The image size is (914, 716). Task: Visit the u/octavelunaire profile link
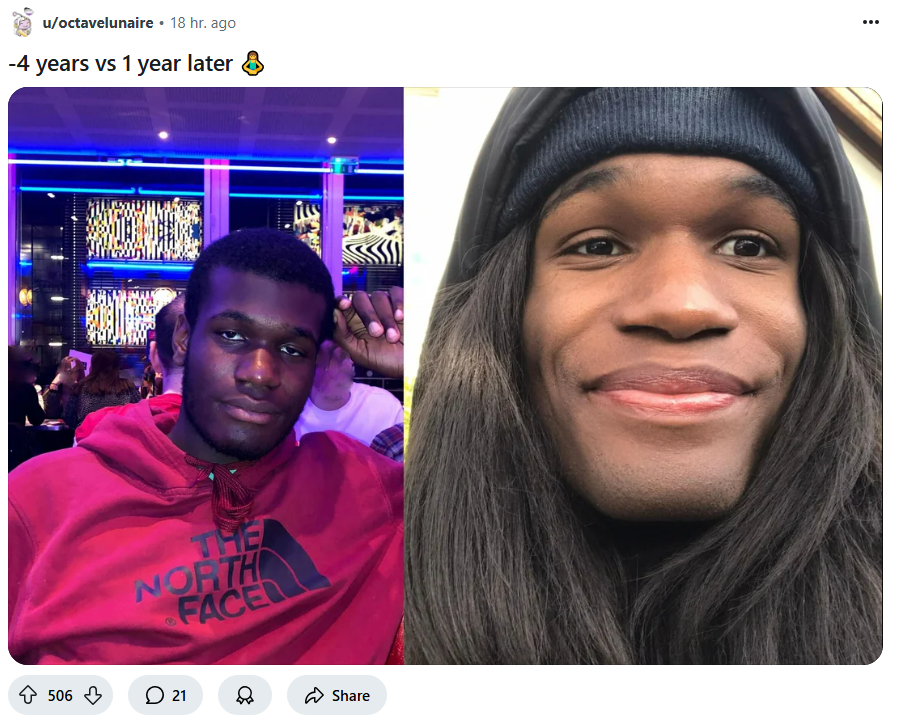[98, 23]
